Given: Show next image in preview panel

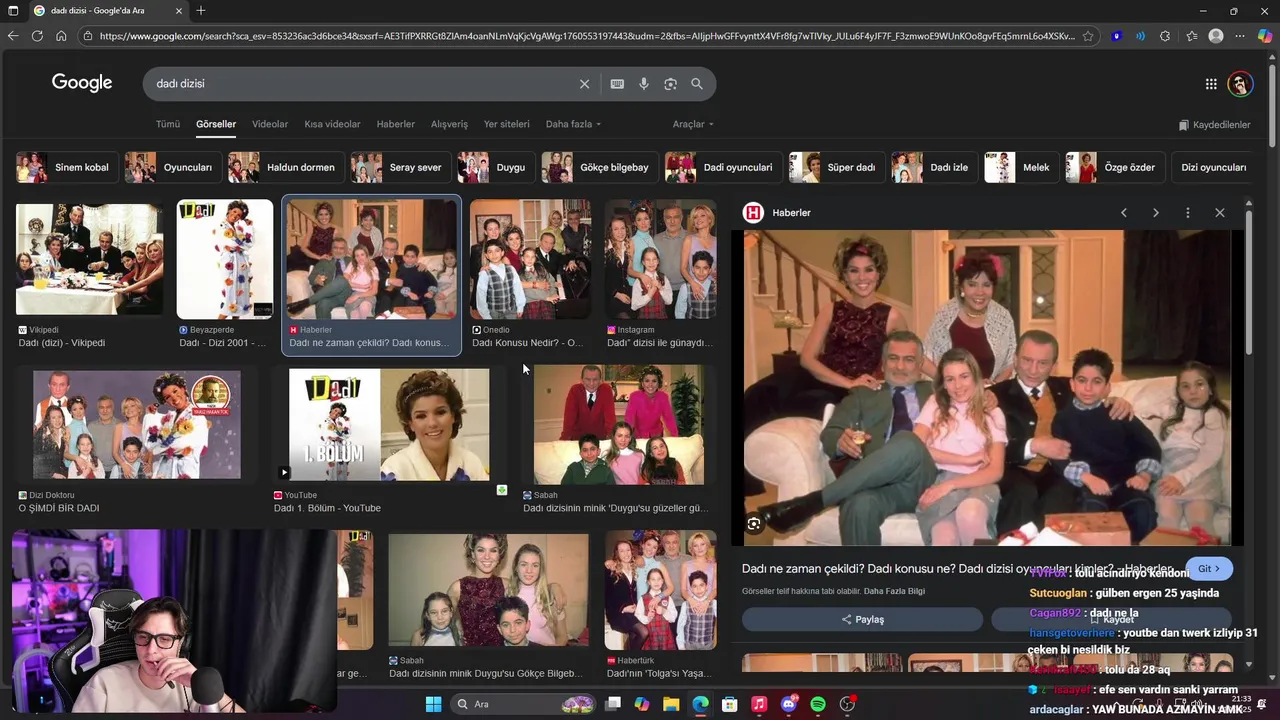Looking at the screenshot, I should click(x=1156, y=213).
